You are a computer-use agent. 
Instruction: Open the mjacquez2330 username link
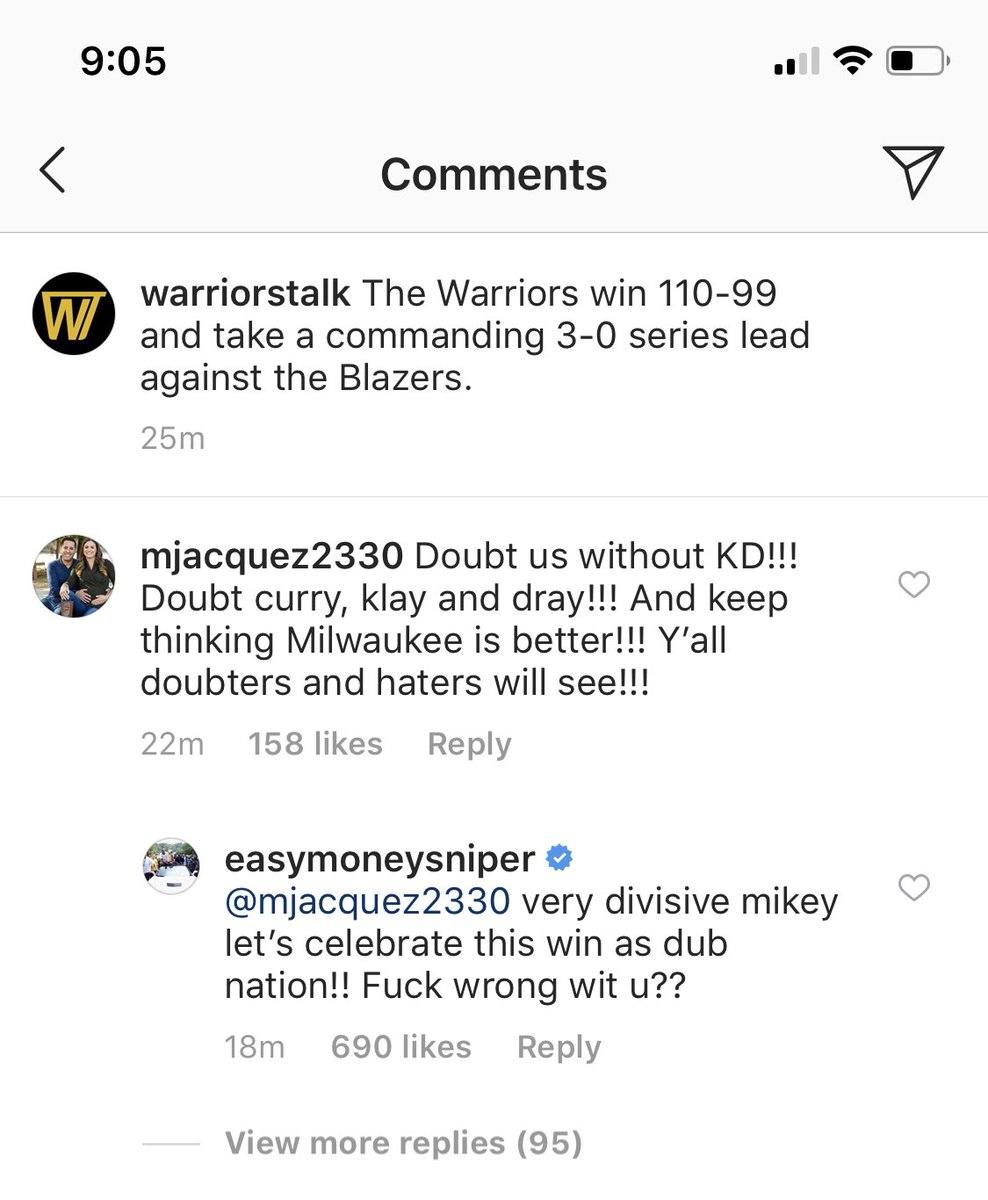(271, 556)
